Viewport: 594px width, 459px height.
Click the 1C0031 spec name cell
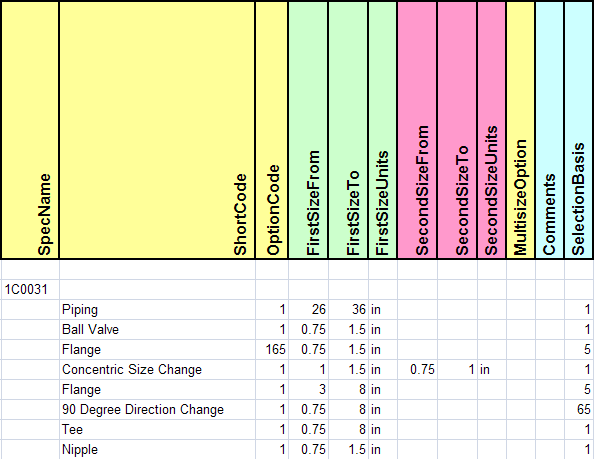30,290
